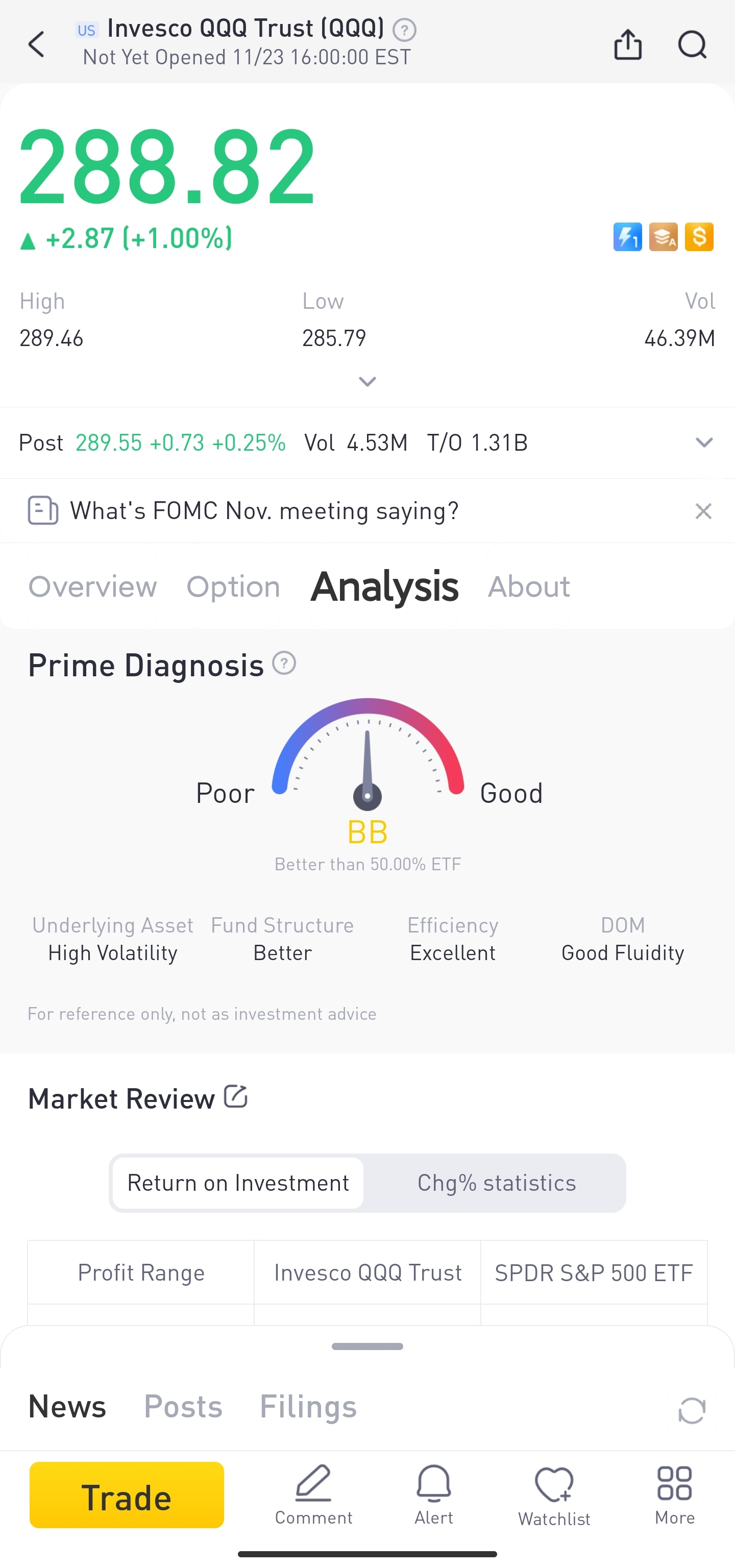Refresh the news feed icon
The image size is (735, 1568).
tap(692, 1410)
